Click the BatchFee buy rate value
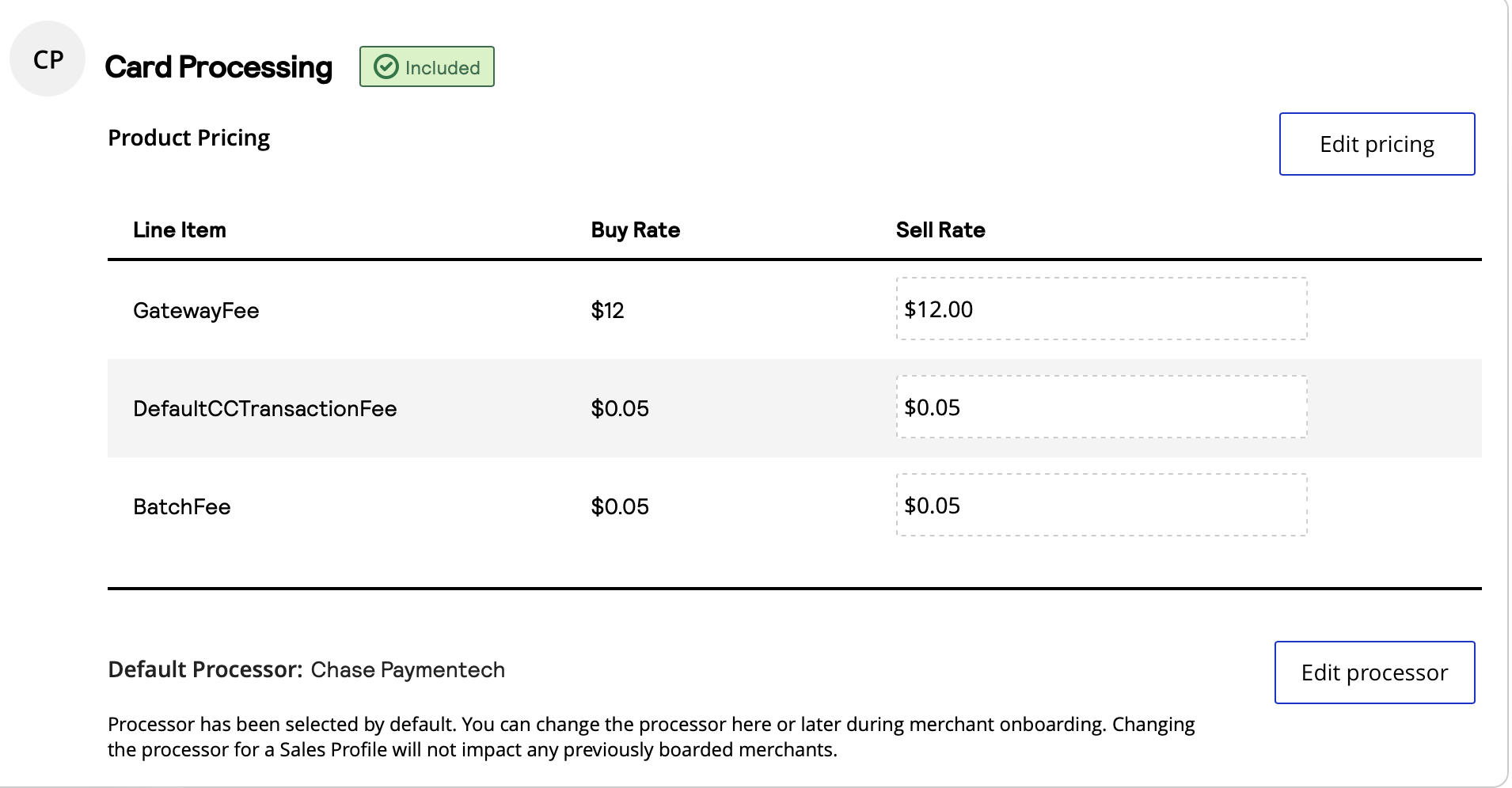Image resolution: width=1512 pixels, height=788 pixels. coord(619,506)
